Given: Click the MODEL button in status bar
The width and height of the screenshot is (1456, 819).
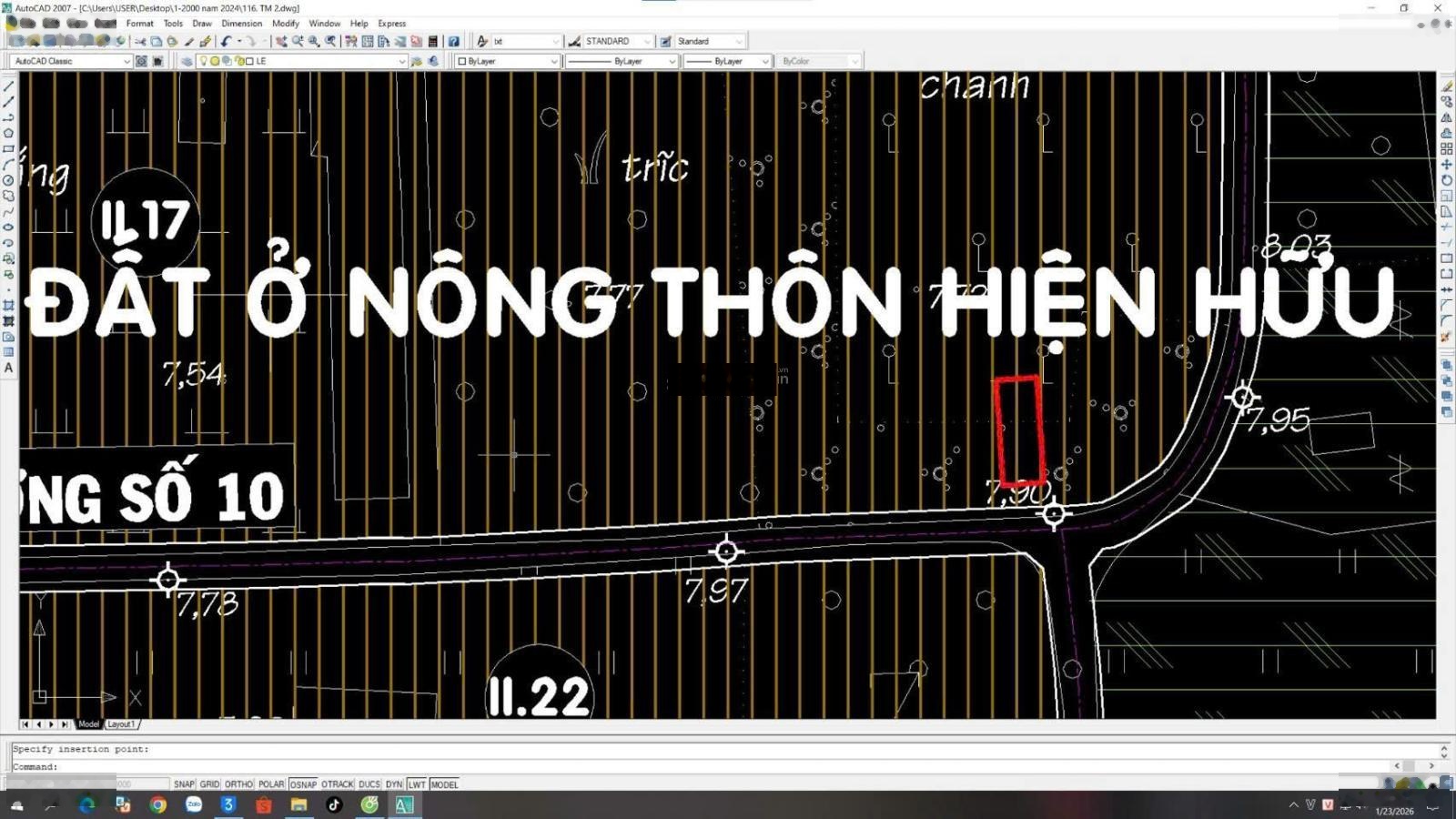Looking at the screenshot, I should pyautogui.click(x=444, y=784).
